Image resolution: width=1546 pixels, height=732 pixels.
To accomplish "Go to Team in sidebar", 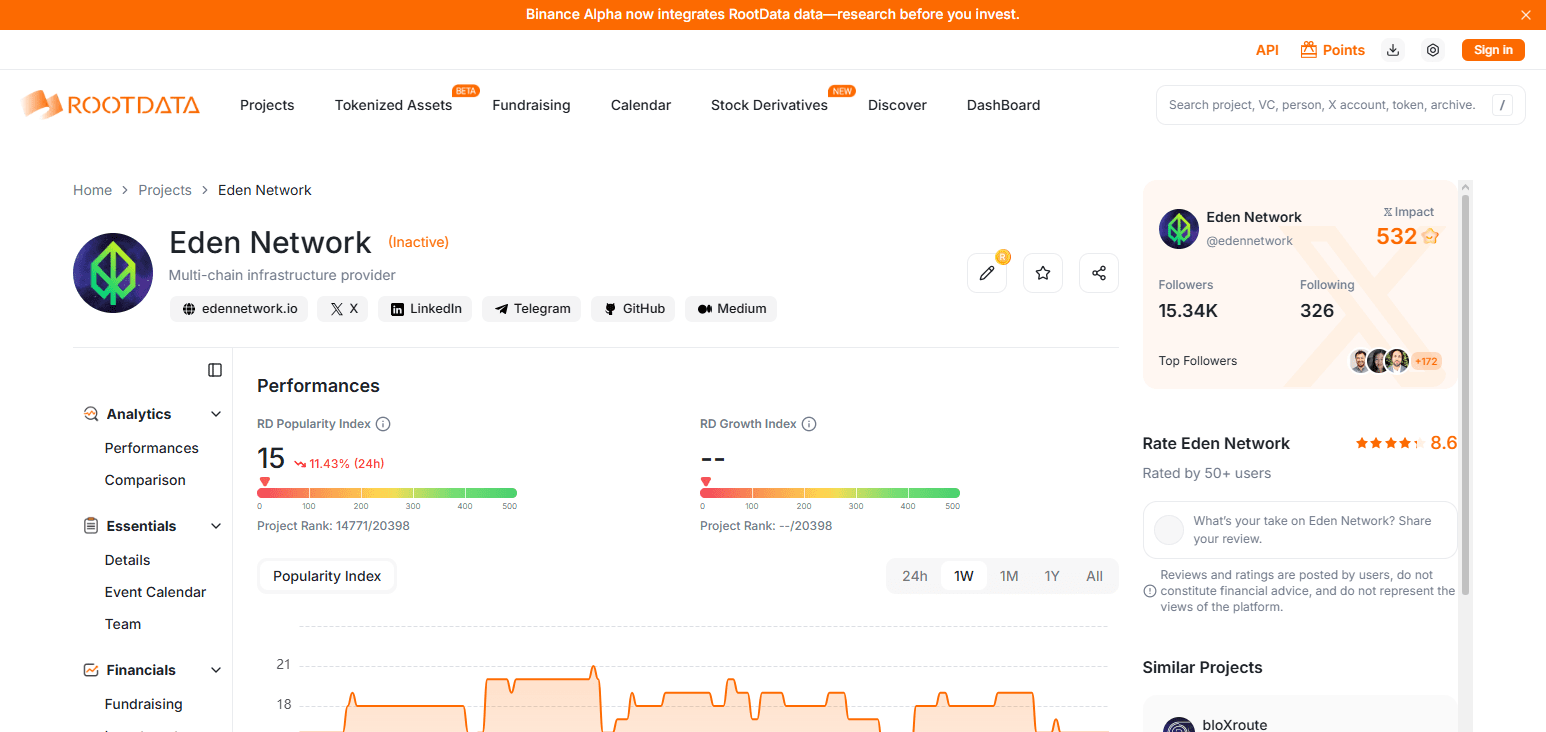I will tap(123, 624).
